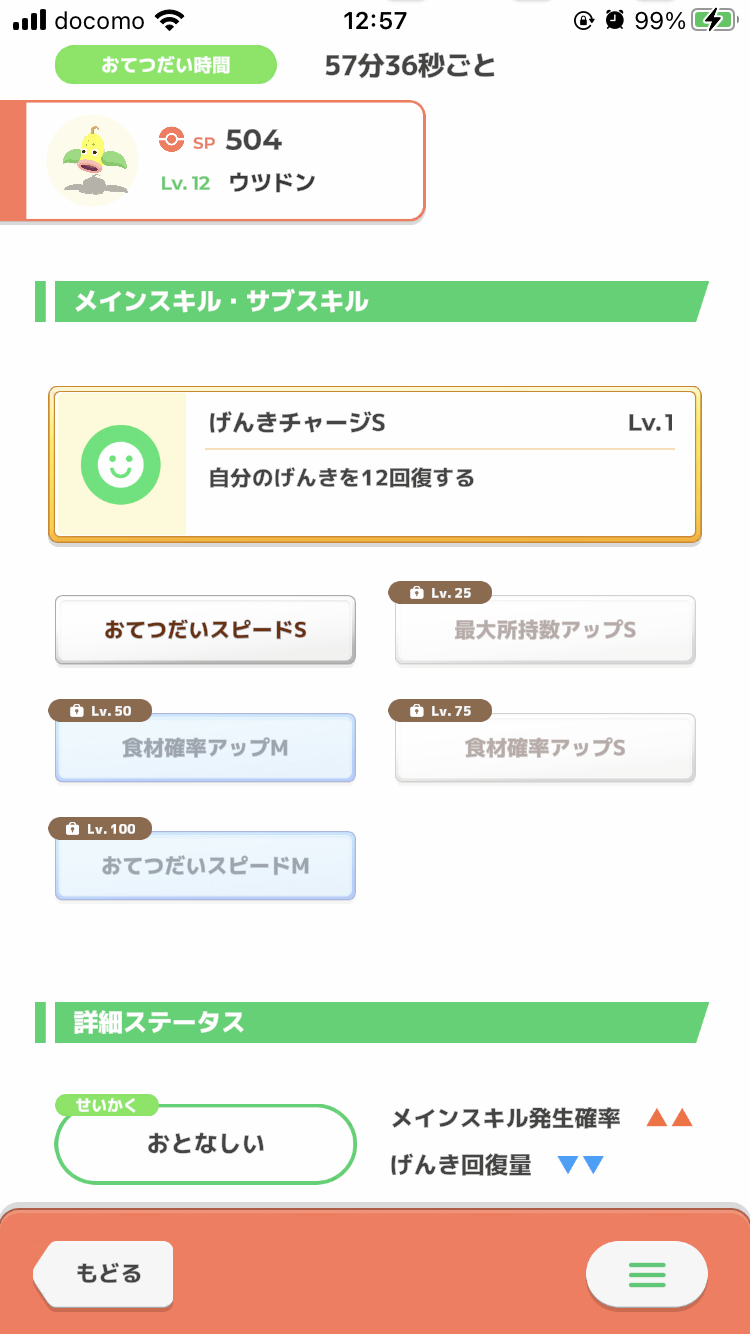
Task: Tap the Lv. 25 lock badge
Action: coord(440,593)
